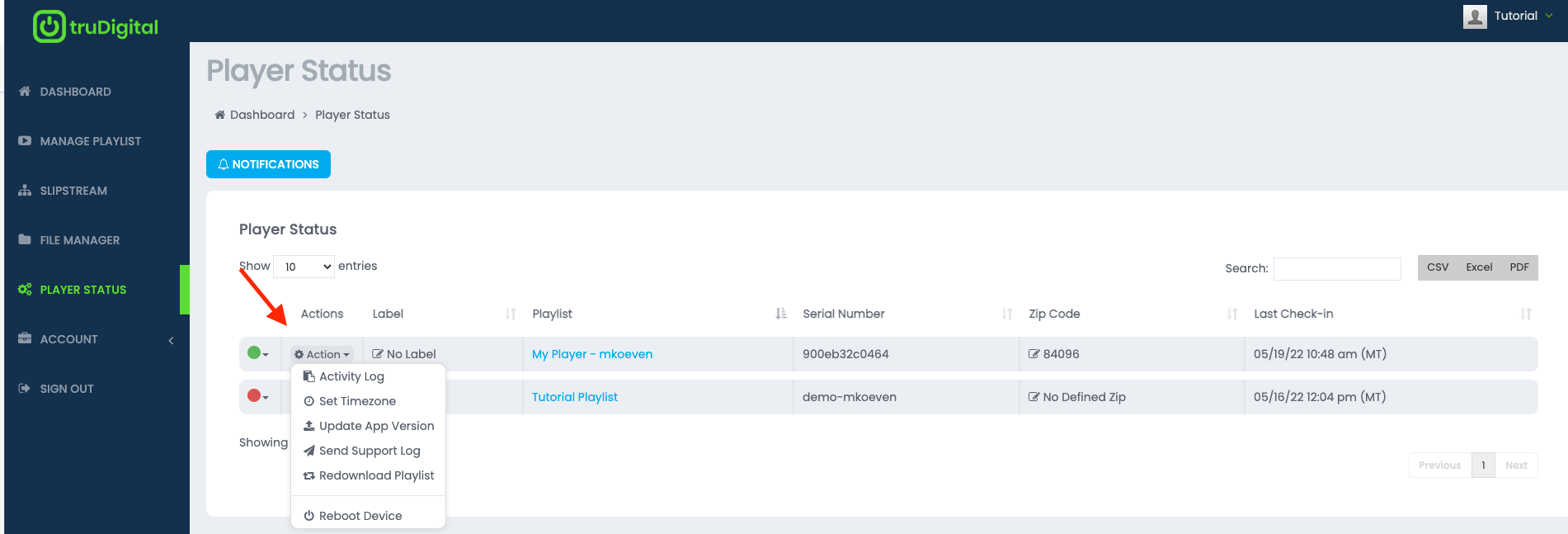1568x534 pixels.
Task: Click the Activity Log document icon
Action: [x=309, y=376]
